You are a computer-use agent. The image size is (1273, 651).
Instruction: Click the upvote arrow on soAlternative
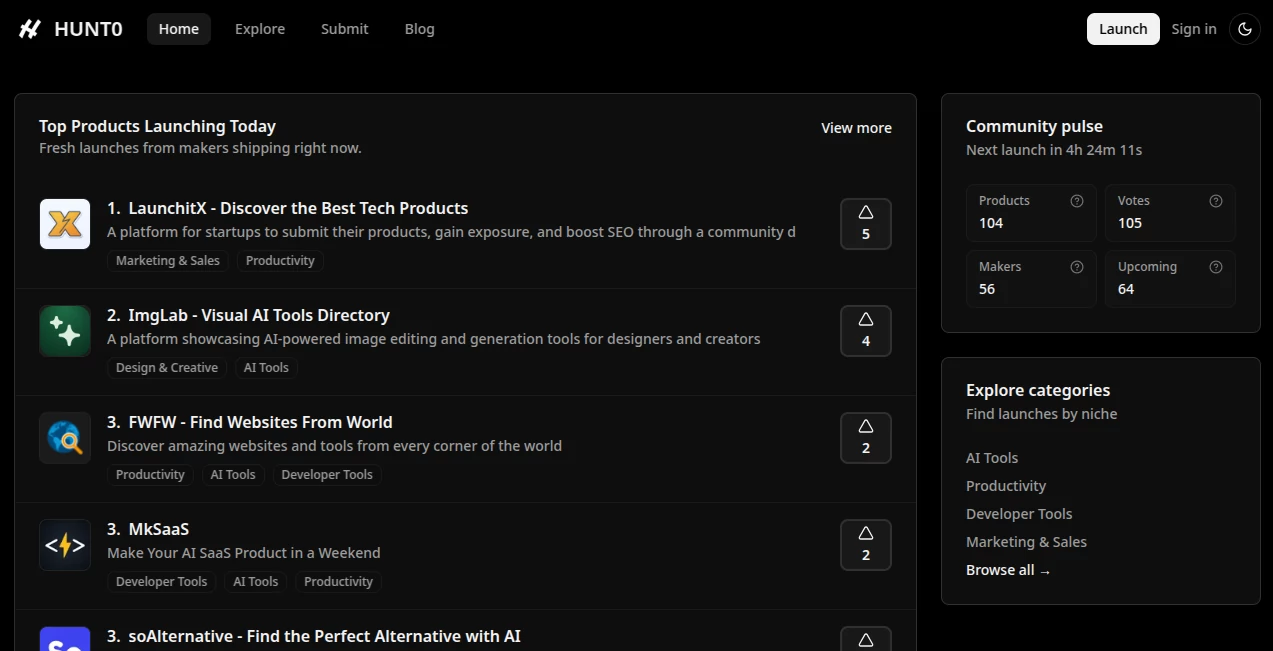tap(865, 638)
